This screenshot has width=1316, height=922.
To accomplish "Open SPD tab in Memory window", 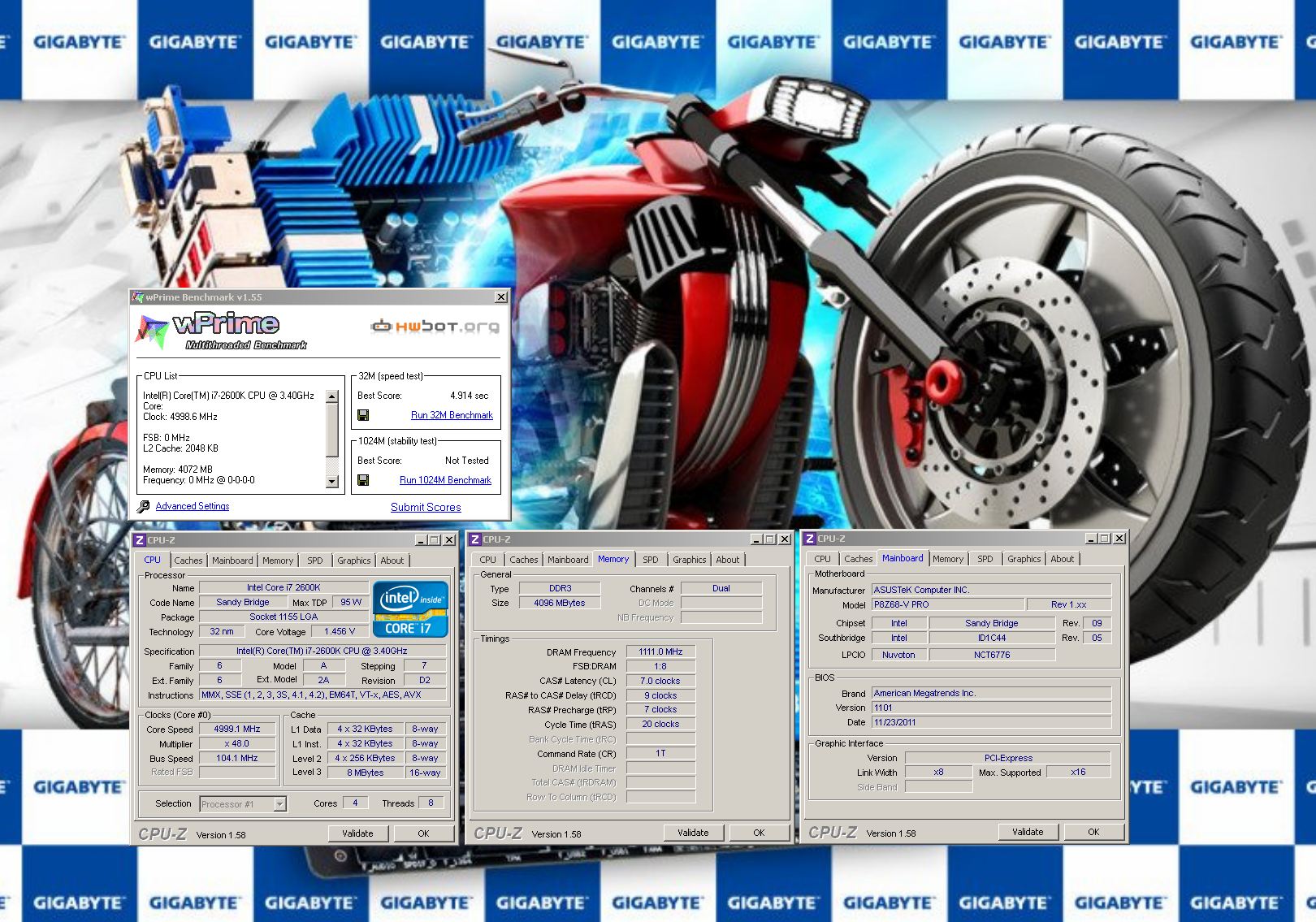I will pyautogui.click(x=651, y=560).
